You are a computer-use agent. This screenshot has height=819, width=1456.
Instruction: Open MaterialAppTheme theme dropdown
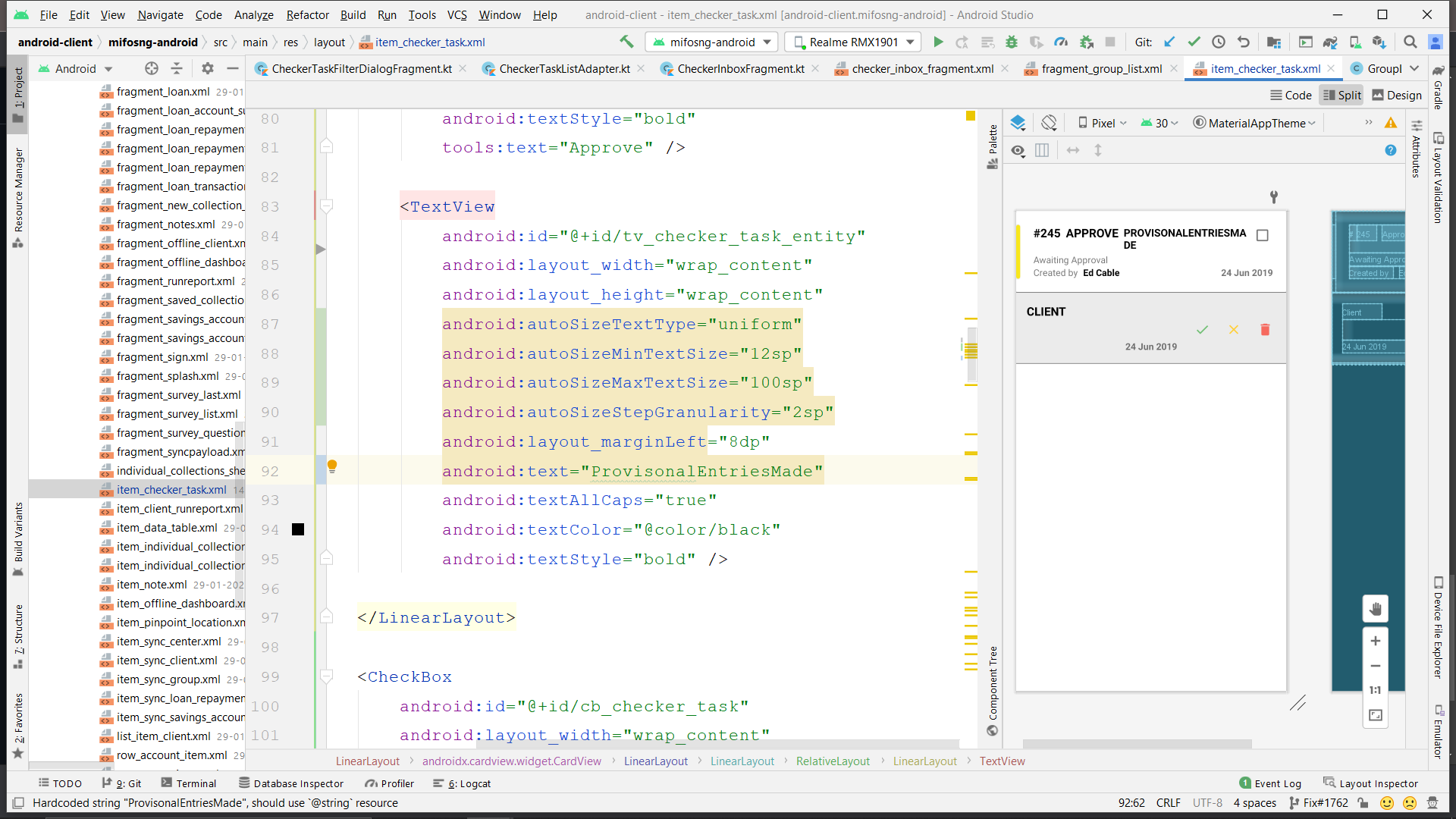[1255, 123]
